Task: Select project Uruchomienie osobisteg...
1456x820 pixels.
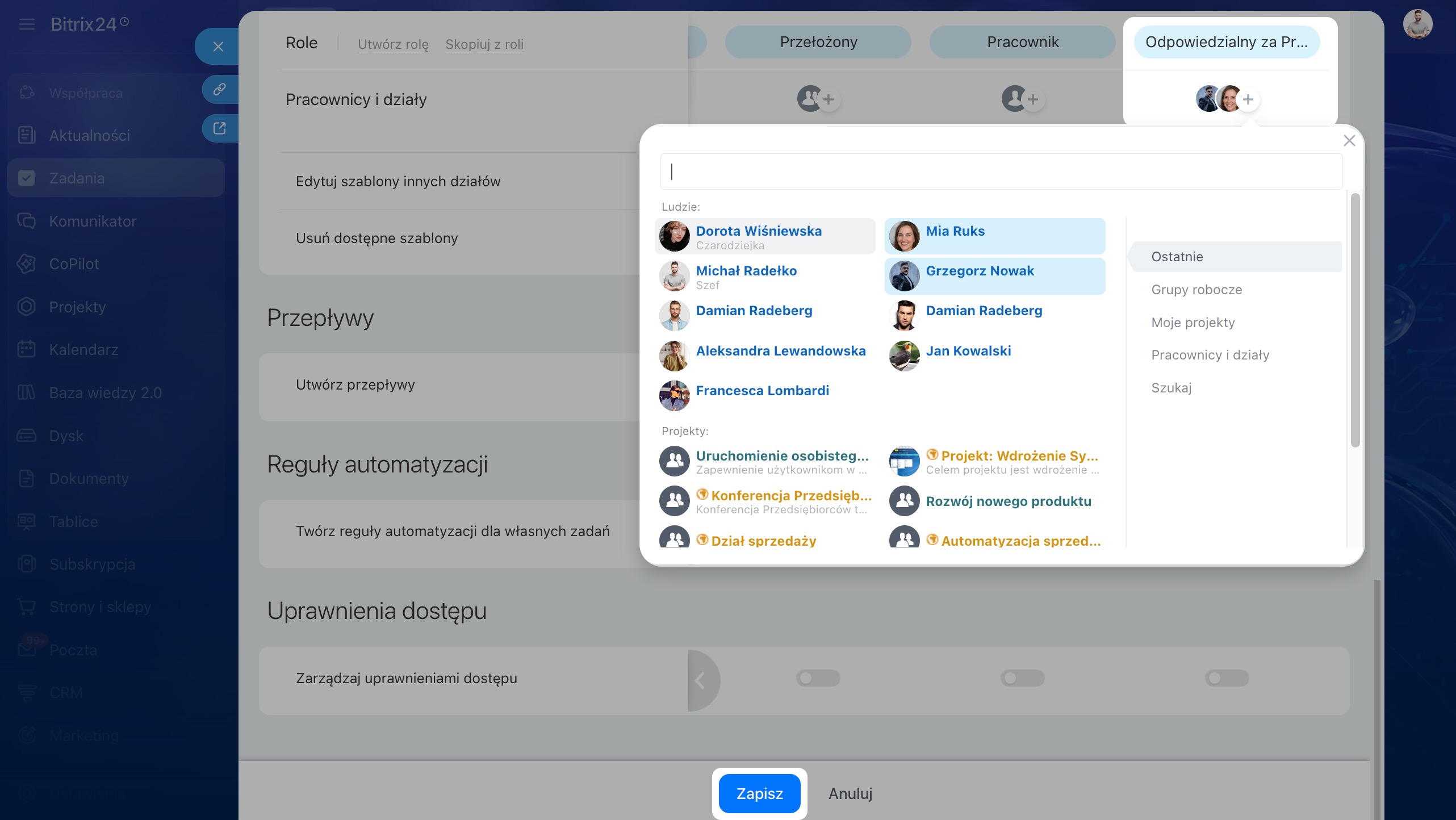Action: pyautogui.click(x=765, y=461)
